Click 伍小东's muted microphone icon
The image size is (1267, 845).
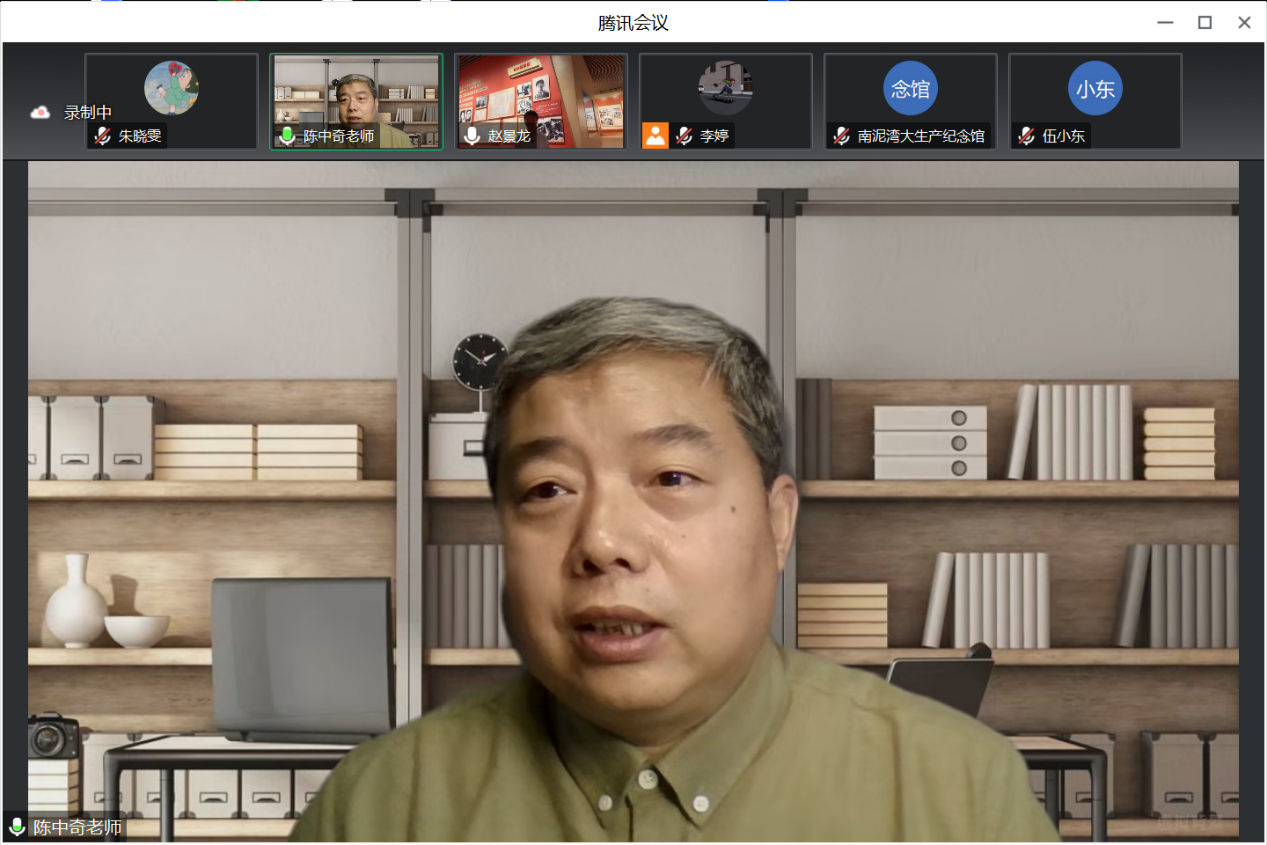click(1026, 136)
